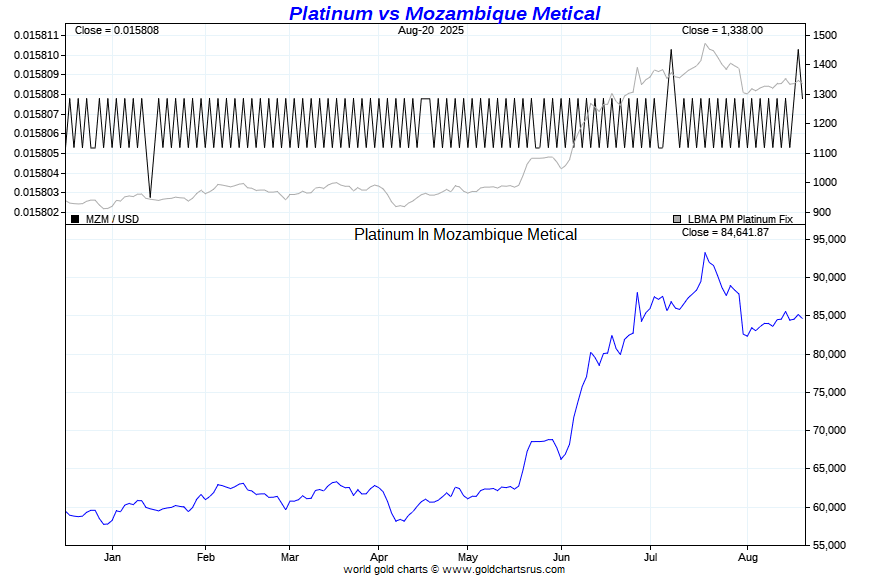Image resolution: width=890 pixels, height=575 pixels.
Task: Click the 900 right axis value
Action: (822, 212)
